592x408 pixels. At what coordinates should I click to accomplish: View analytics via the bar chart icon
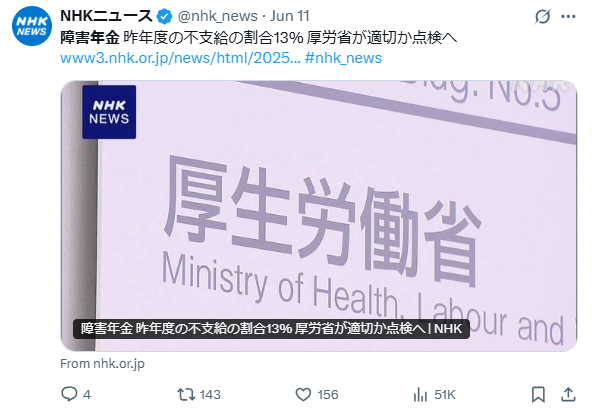click(420, 395)
